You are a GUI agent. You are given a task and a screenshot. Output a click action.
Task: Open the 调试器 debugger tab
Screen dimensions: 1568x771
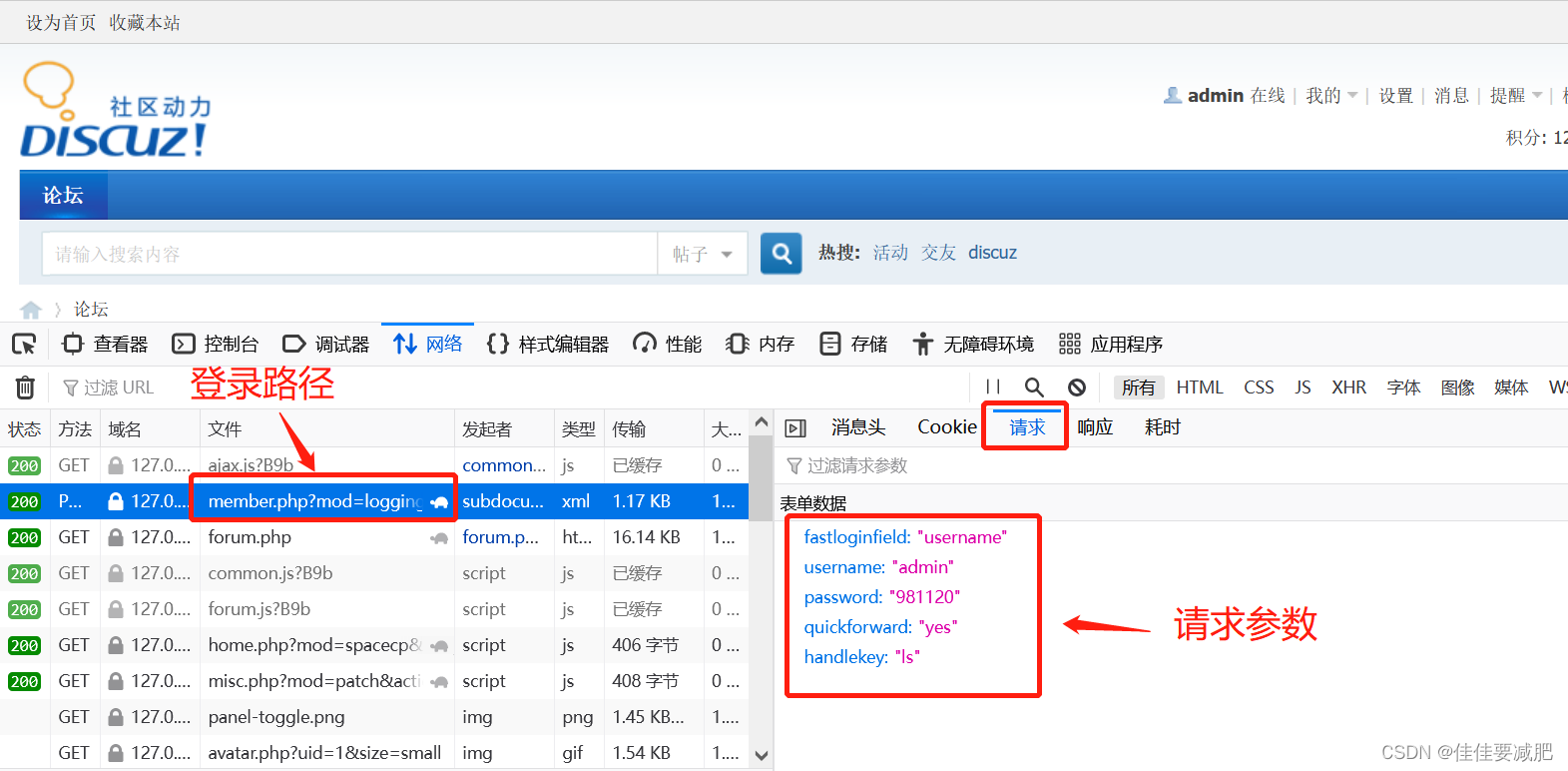(326, 345)
